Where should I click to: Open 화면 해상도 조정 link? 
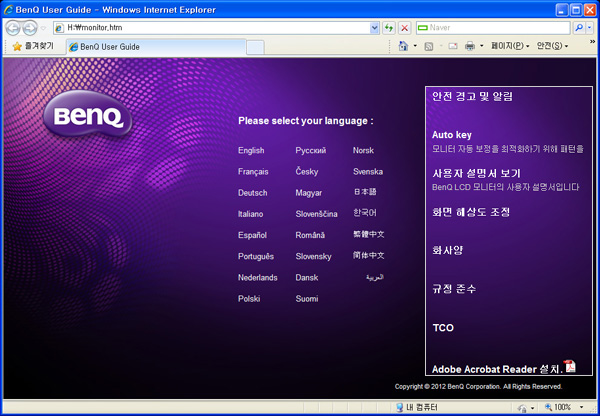[x=471, y=212]
